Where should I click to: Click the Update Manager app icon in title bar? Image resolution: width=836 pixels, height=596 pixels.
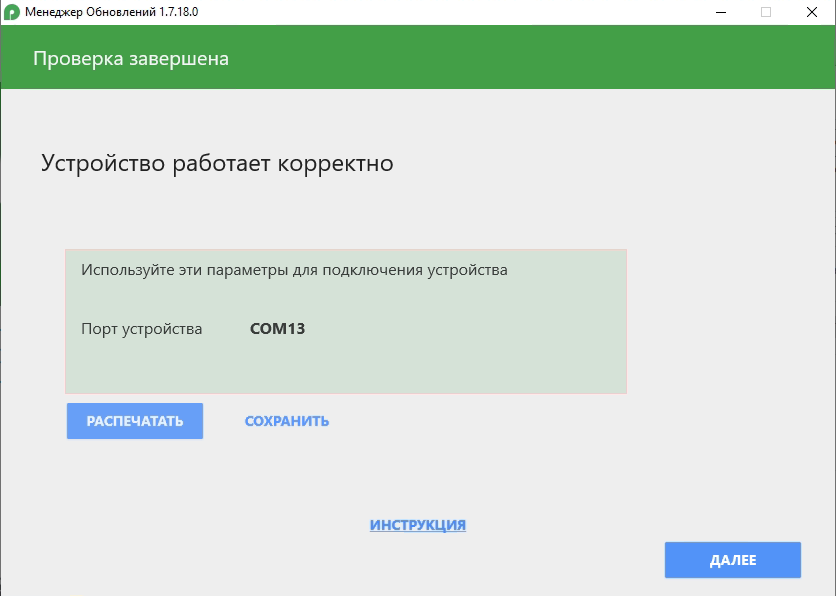12,12
